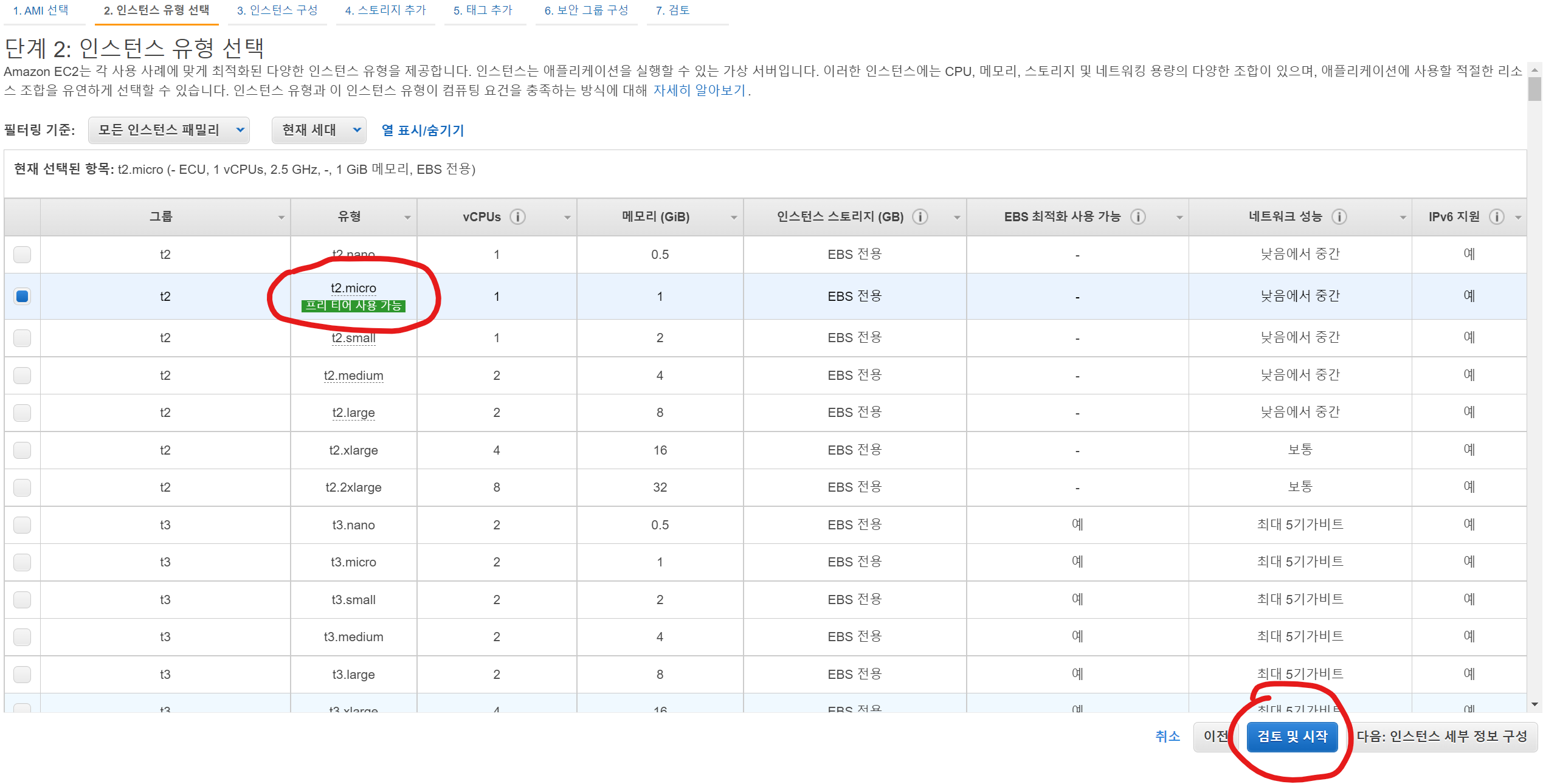1543x784 pixels.
Task: Click the page vertical scrollbar thumb
Action: pyautogui.click(x=1534, y=90)
